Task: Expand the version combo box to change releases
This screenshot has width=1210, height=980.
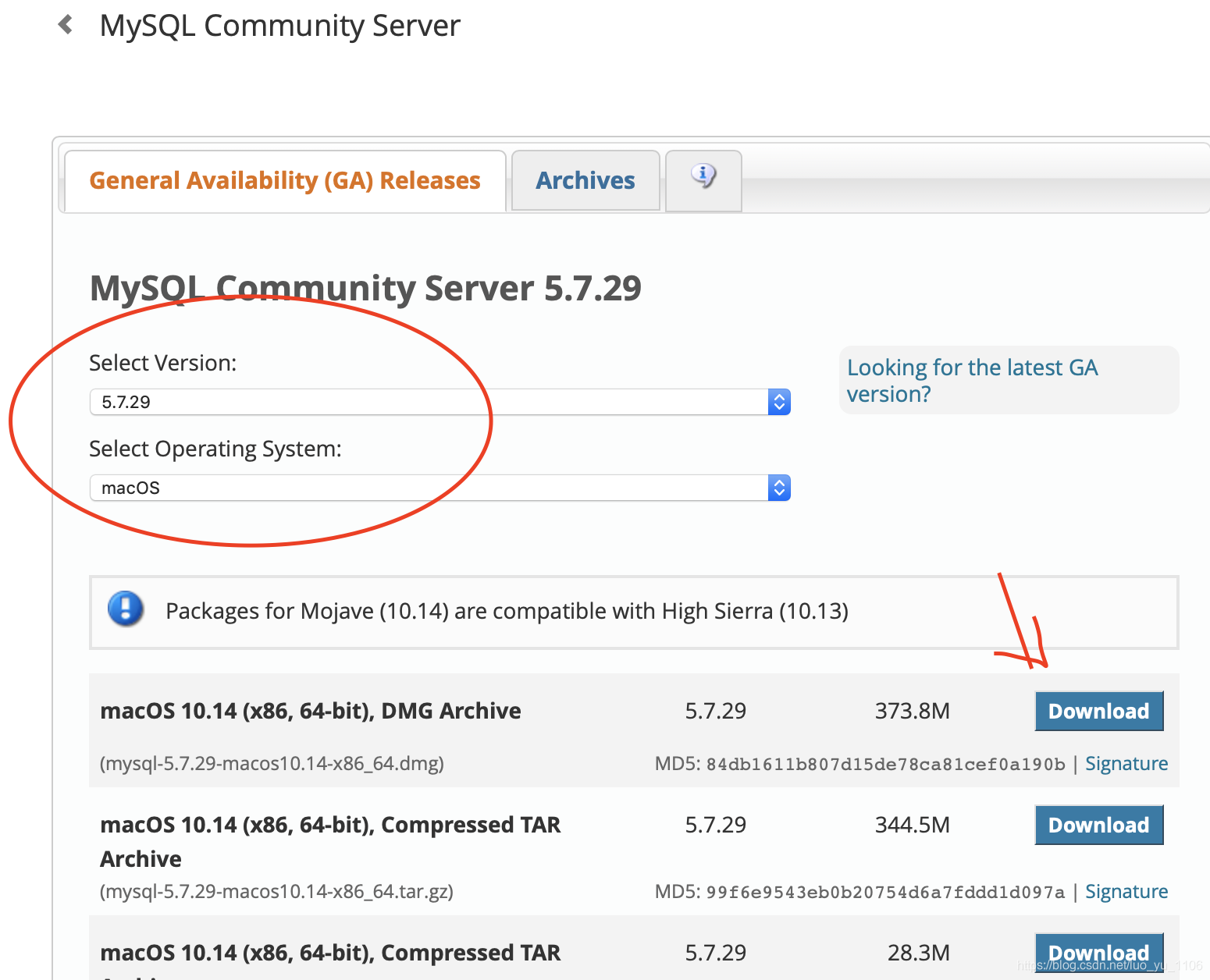Action: (437, 401)
